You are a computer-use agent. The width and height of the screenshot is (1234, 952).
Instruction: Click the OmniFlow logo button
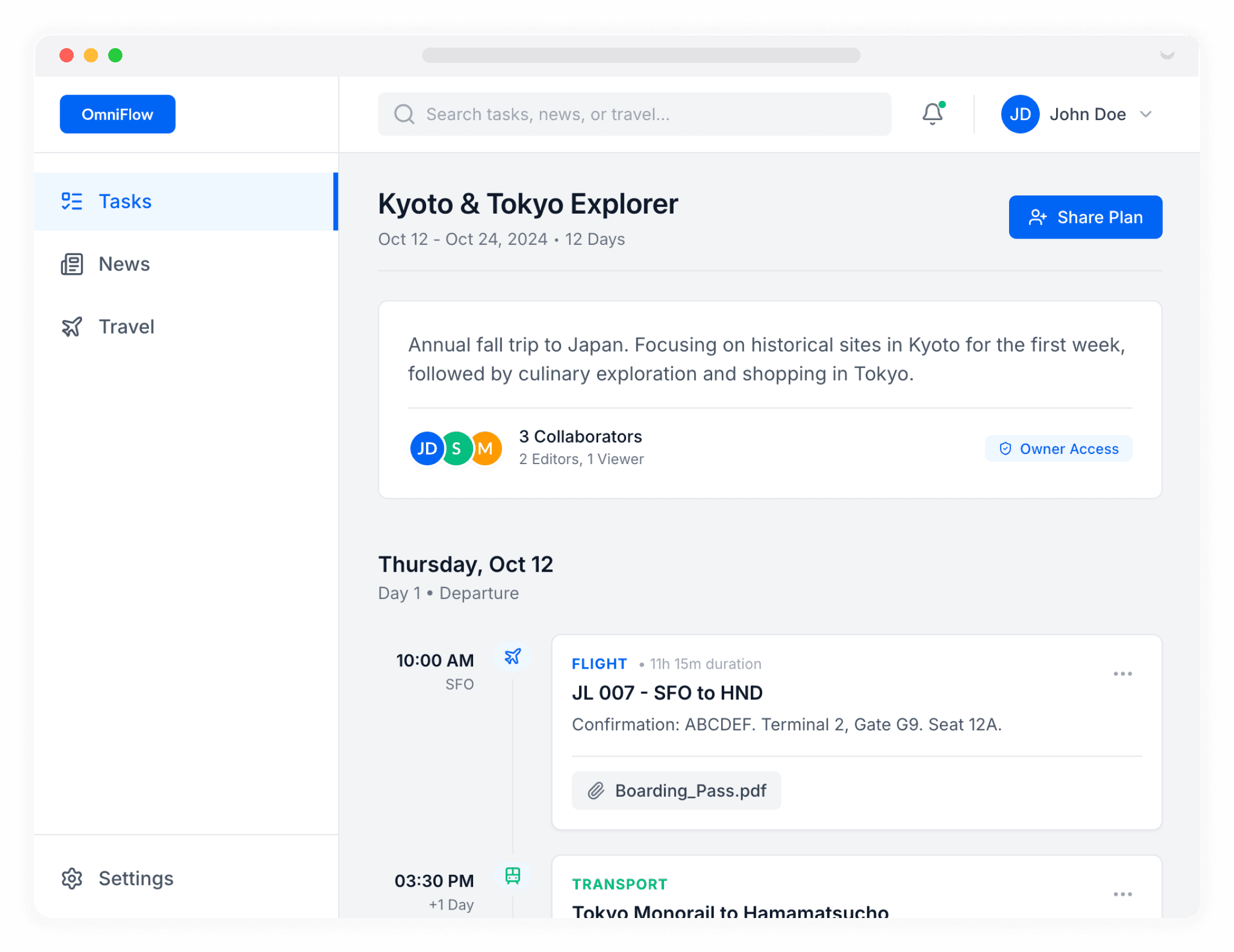tap(117, 114)
